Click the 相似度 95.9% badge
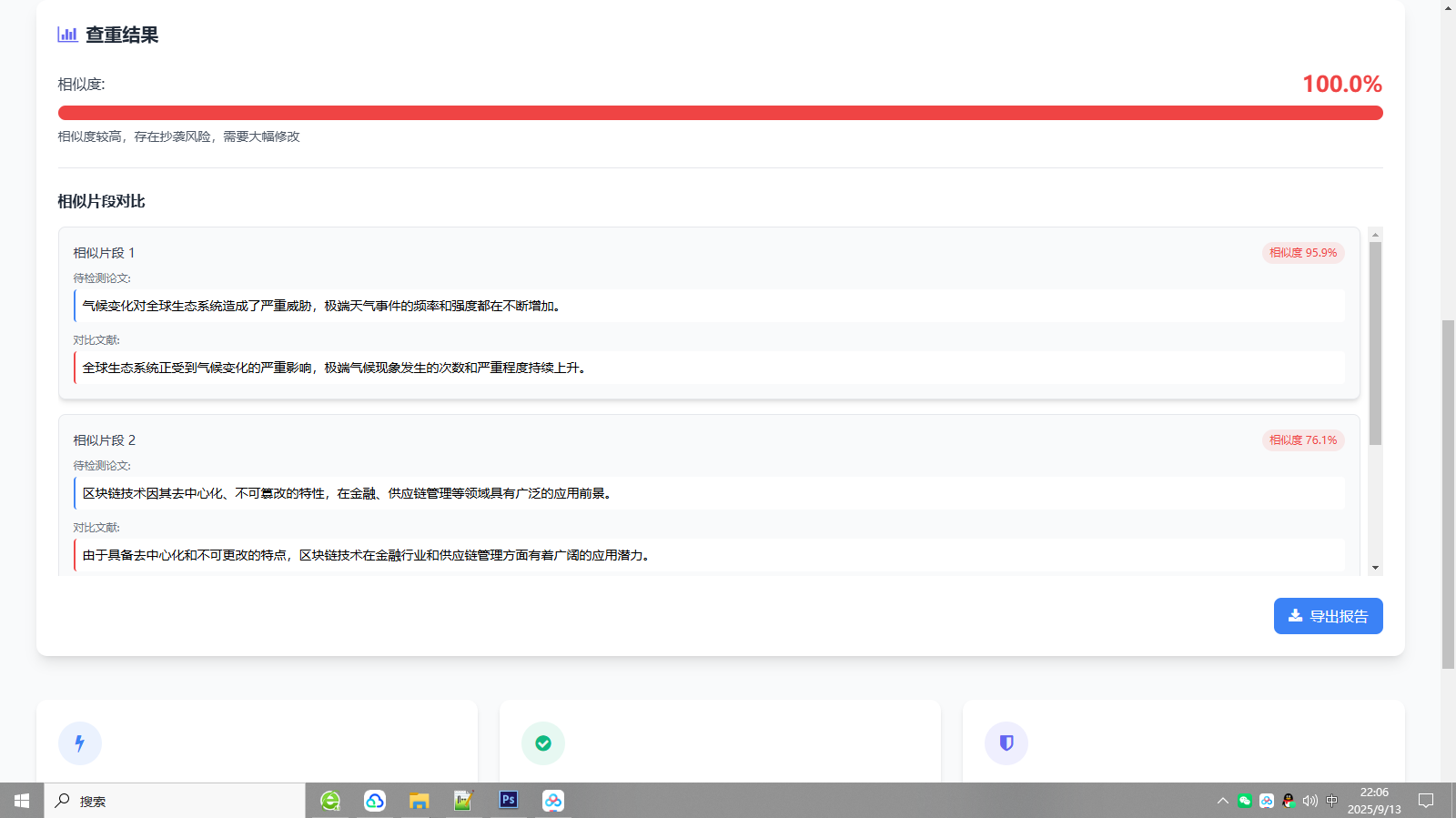 1303,253
